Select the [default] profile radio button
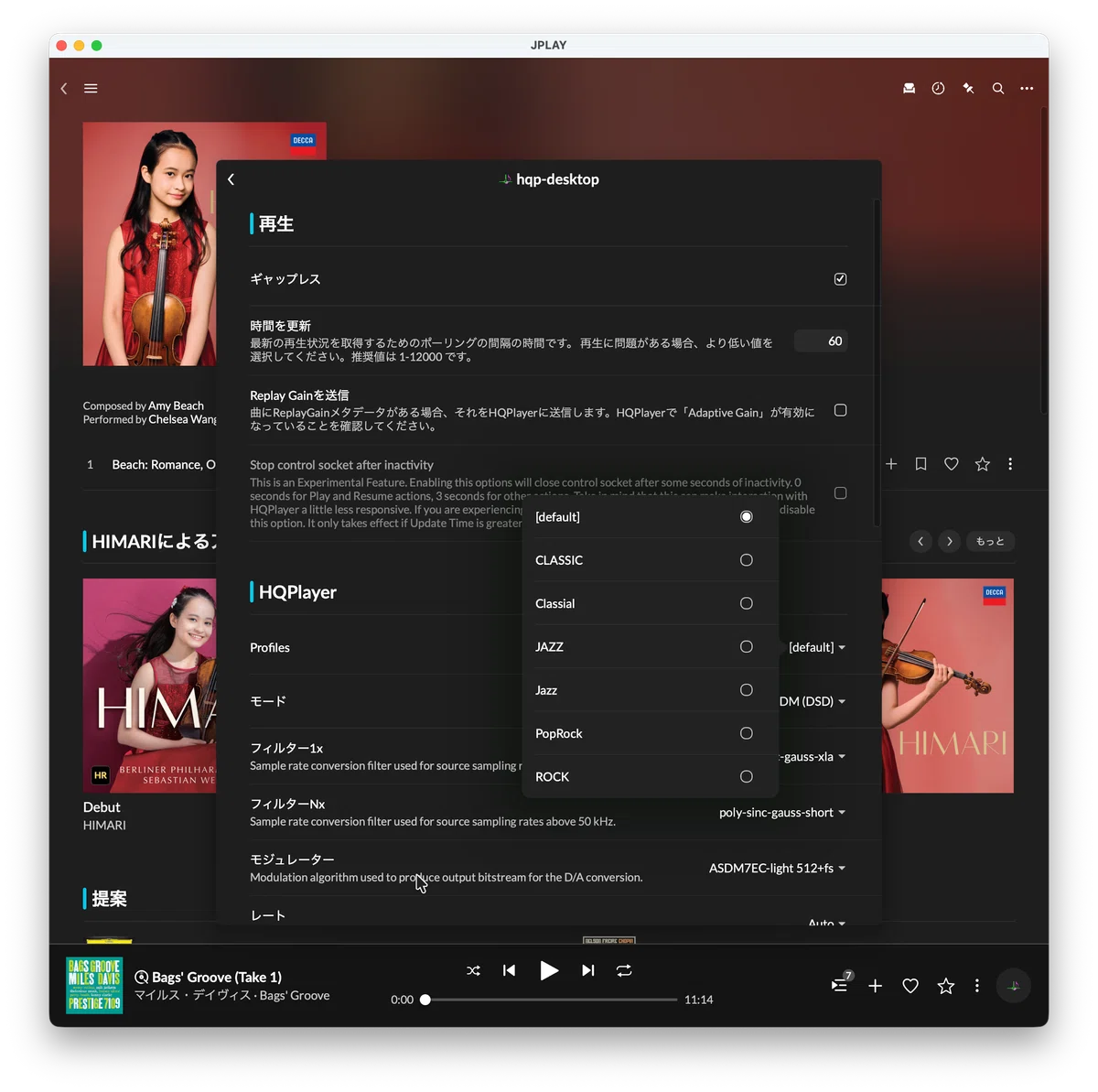Viewport: 1098px width, 1092px height. [x=747, y=517]
